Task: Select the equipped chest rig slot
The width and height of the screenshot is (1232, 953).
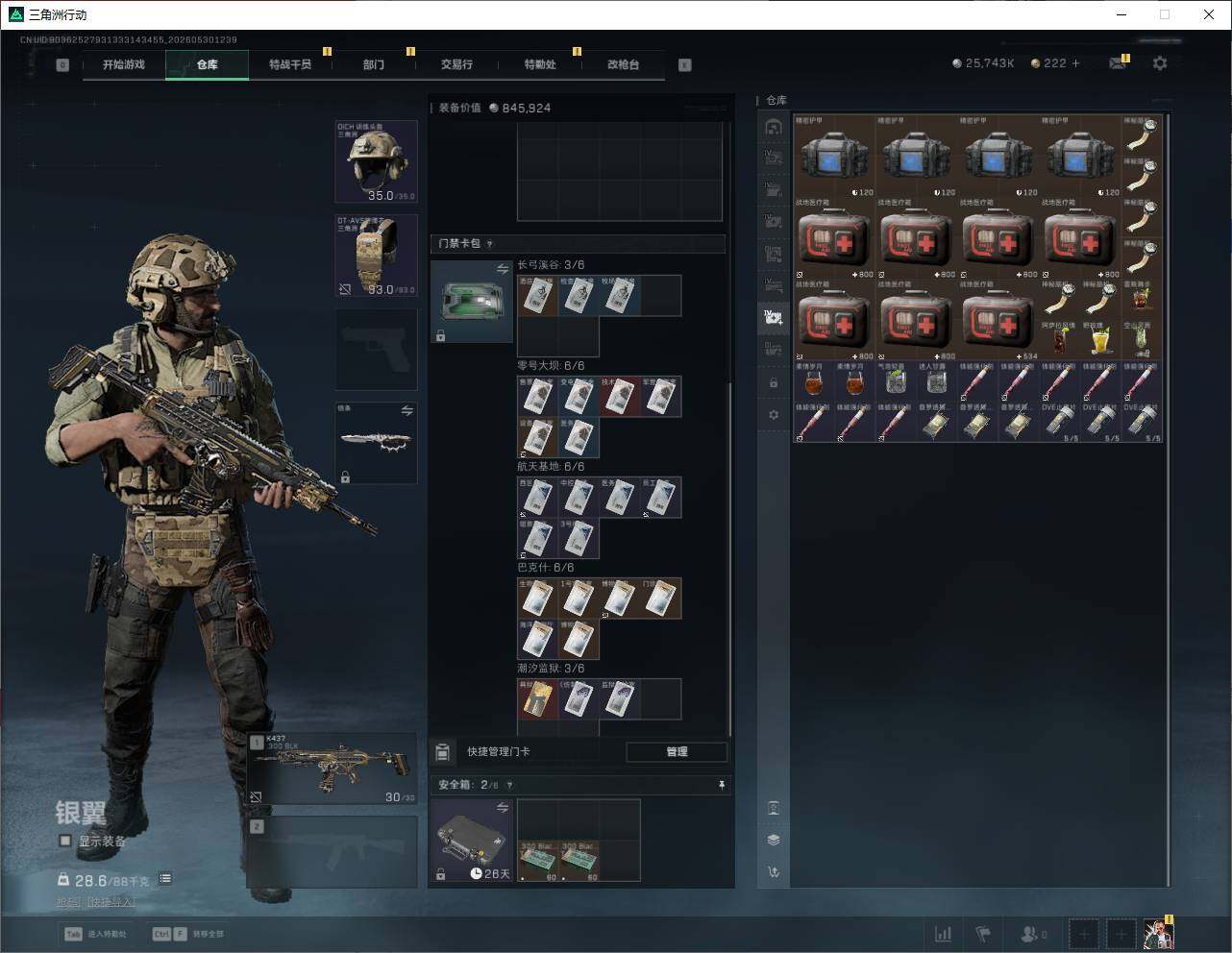Action: pos(376,256)
